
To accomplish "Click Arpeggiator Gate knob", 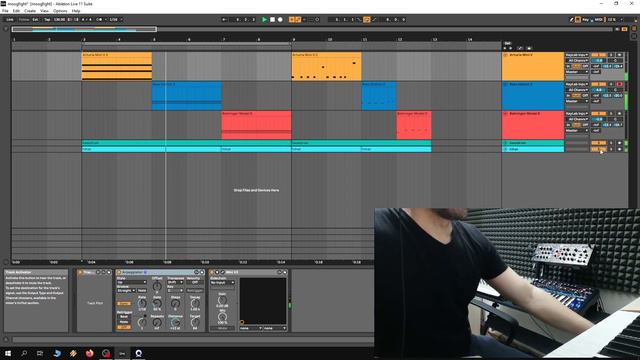I will tap(157, 303).
